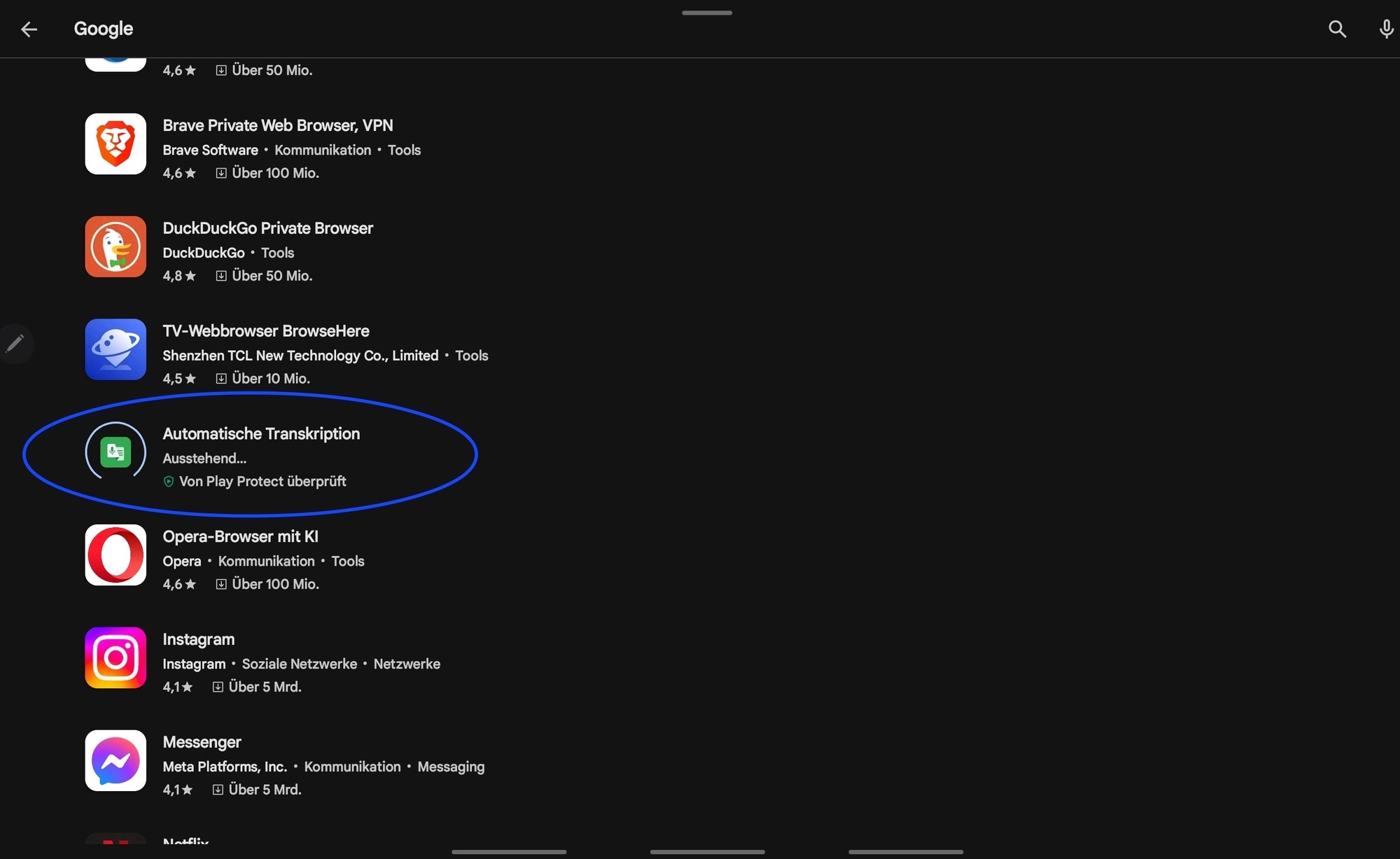Tap the middle bottom navigation handle
Viewport: 1400px width, 859px height.
coord(707,852)
